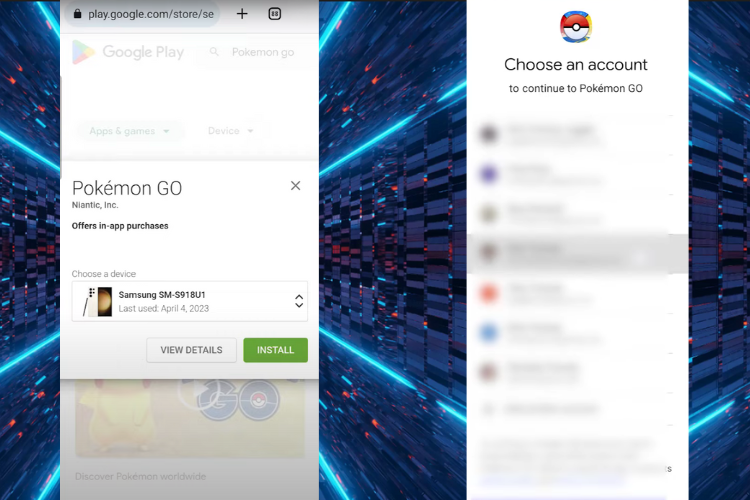Screen dimensions: 750x500
Task: Click the search magnifier icon
Action: pyautogui.click(x=214, y=52)
